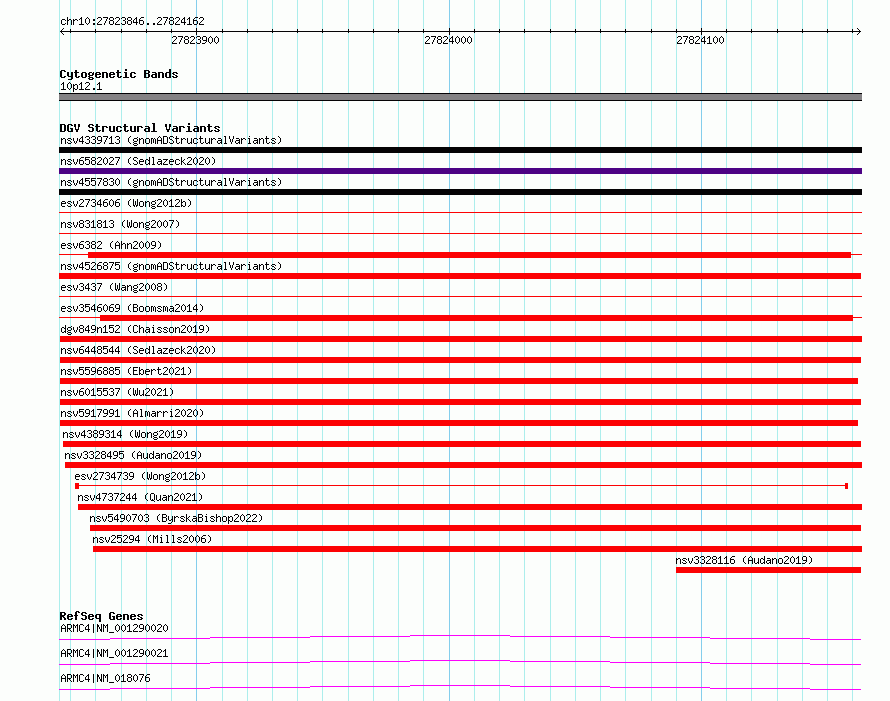Open variant nsv831813 (Wong2007)

[x=120, y=224]
